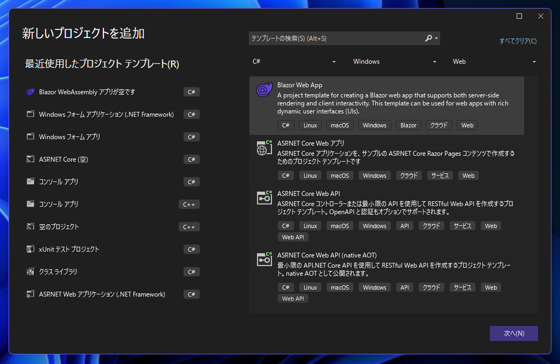
Task: Click the Linux tag under ASP.NET Core Web API
Action: click(310, 226)
